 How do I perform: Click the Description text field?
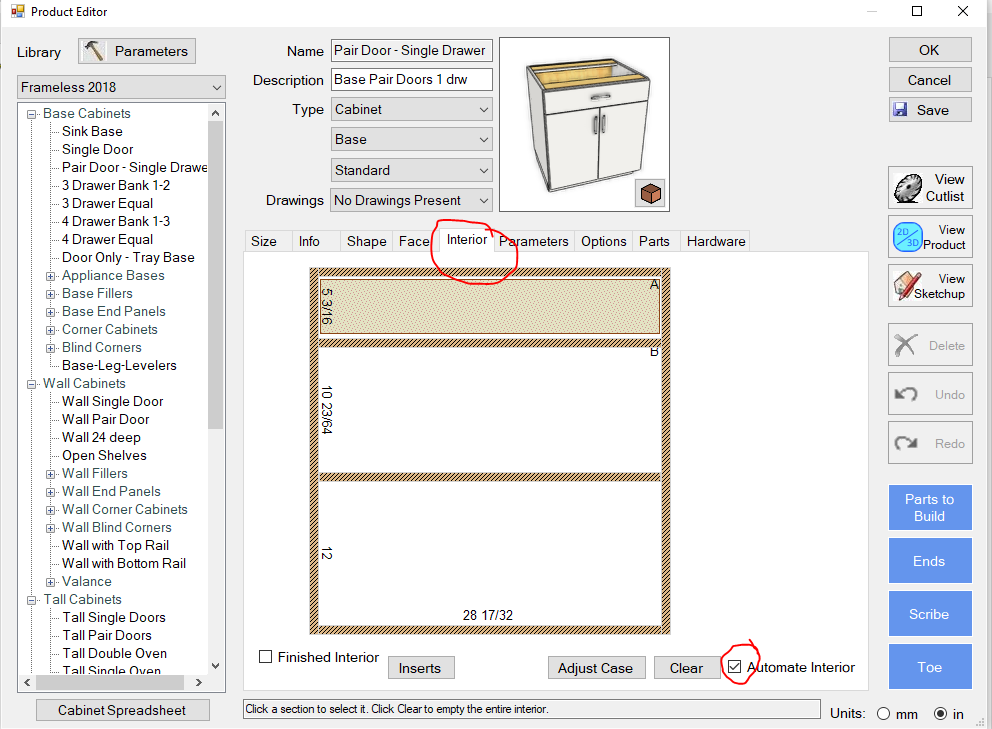tap(412, 80)
